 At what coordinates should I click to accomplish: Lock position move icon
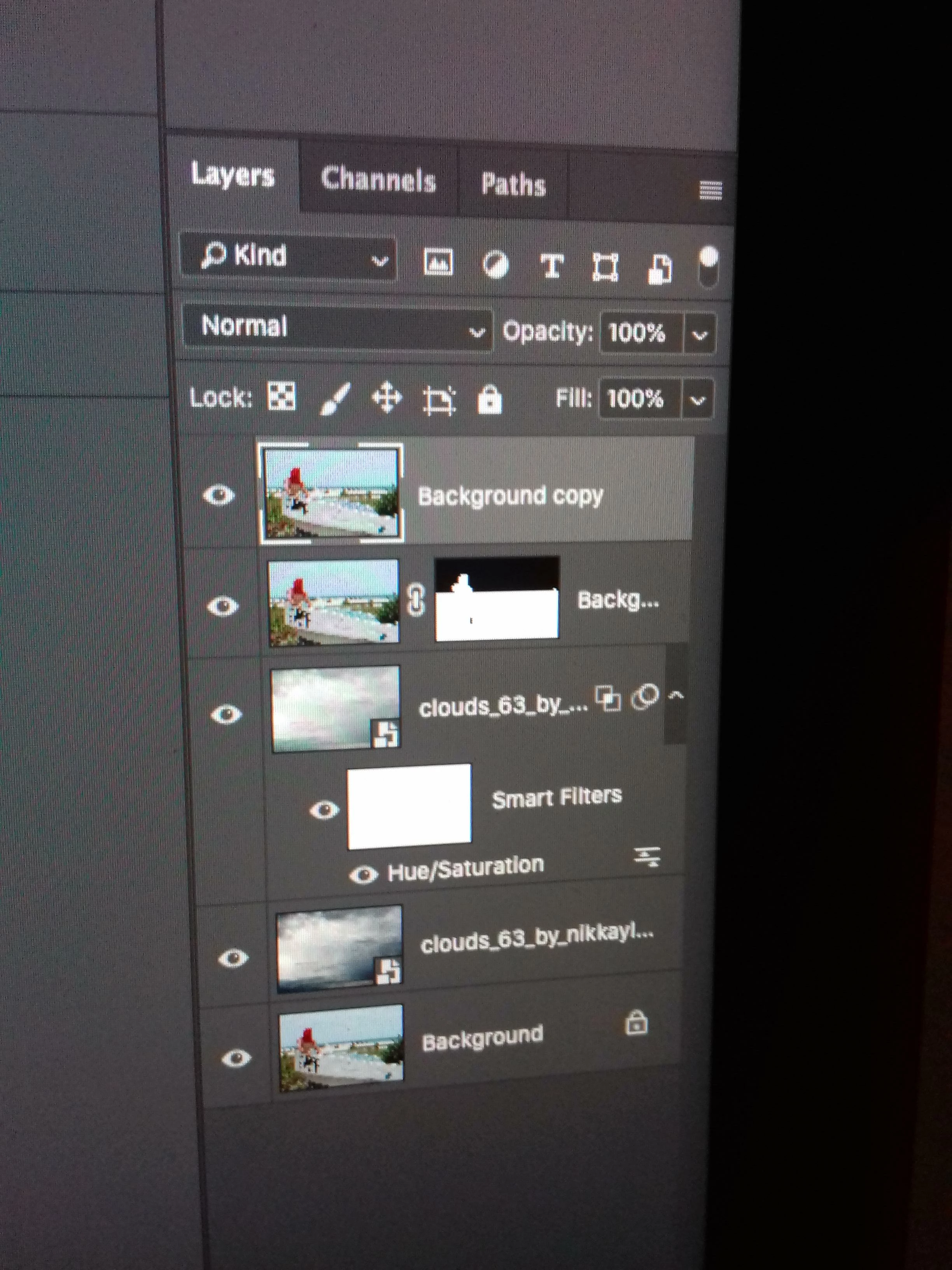387,398
